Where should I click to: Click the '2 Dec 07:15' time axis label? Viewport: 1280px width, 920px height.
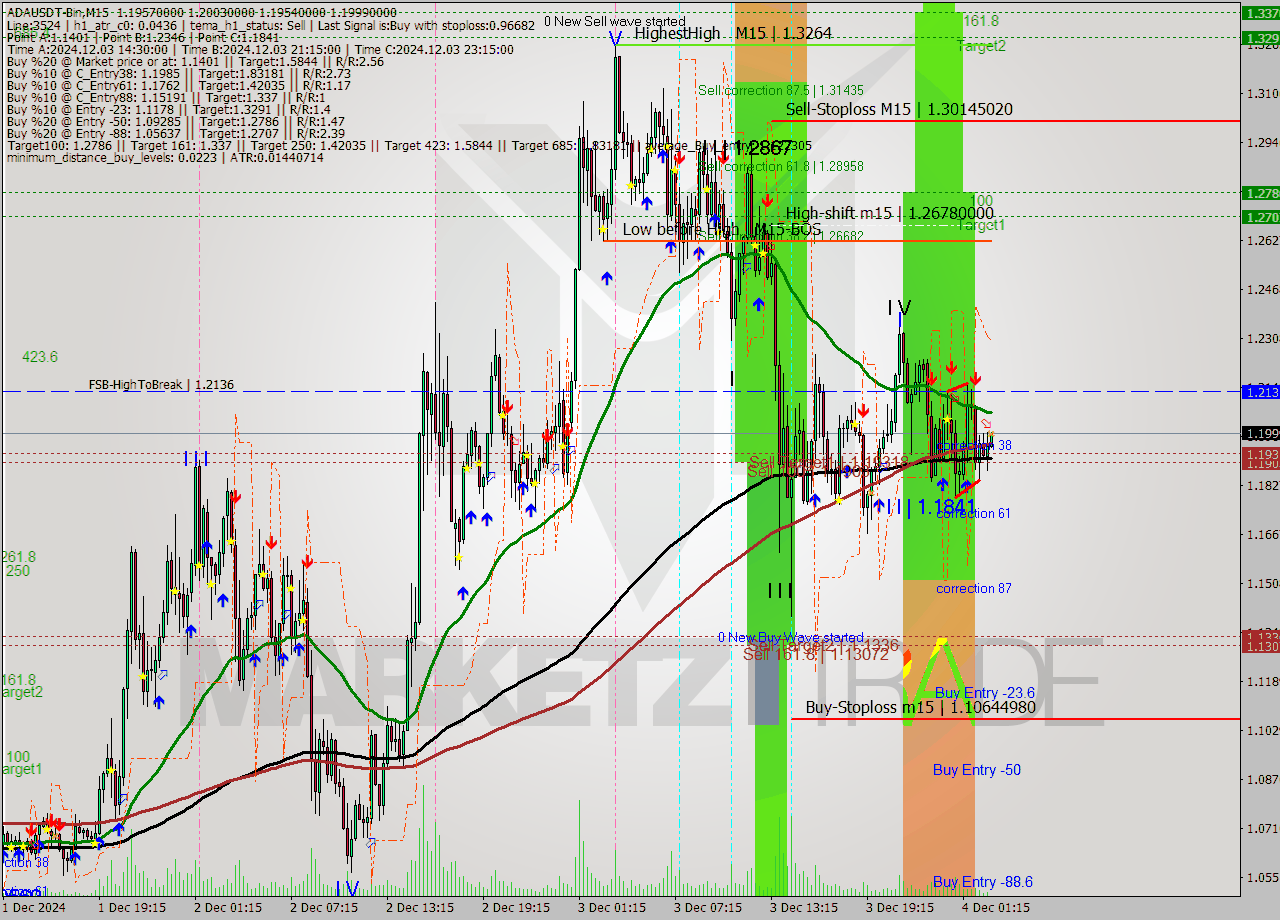(x=323, y=908)
